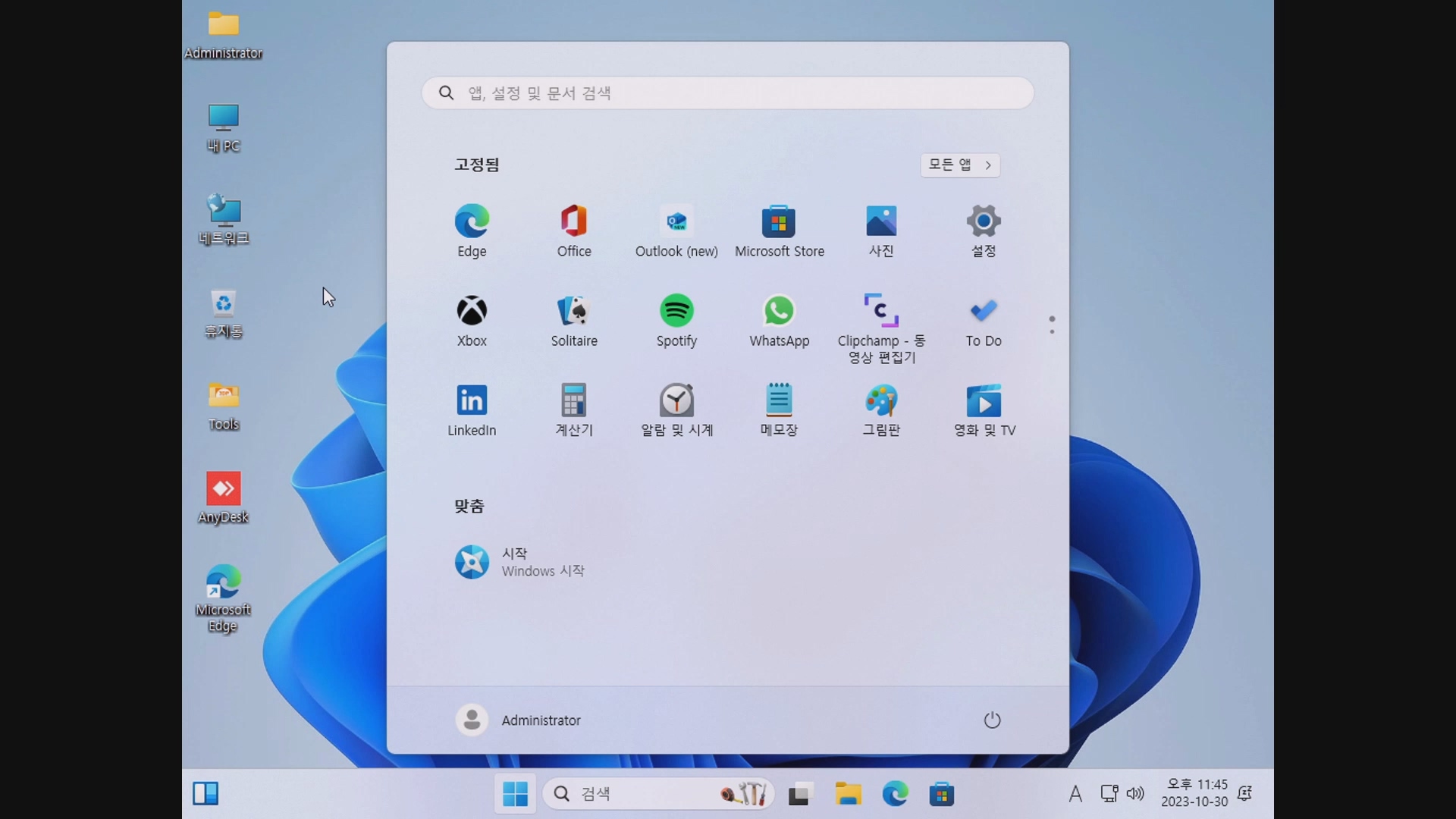1456x819 pixels.
Task: Open 메모장 (Notepad) app
Action: click(779, 409)
